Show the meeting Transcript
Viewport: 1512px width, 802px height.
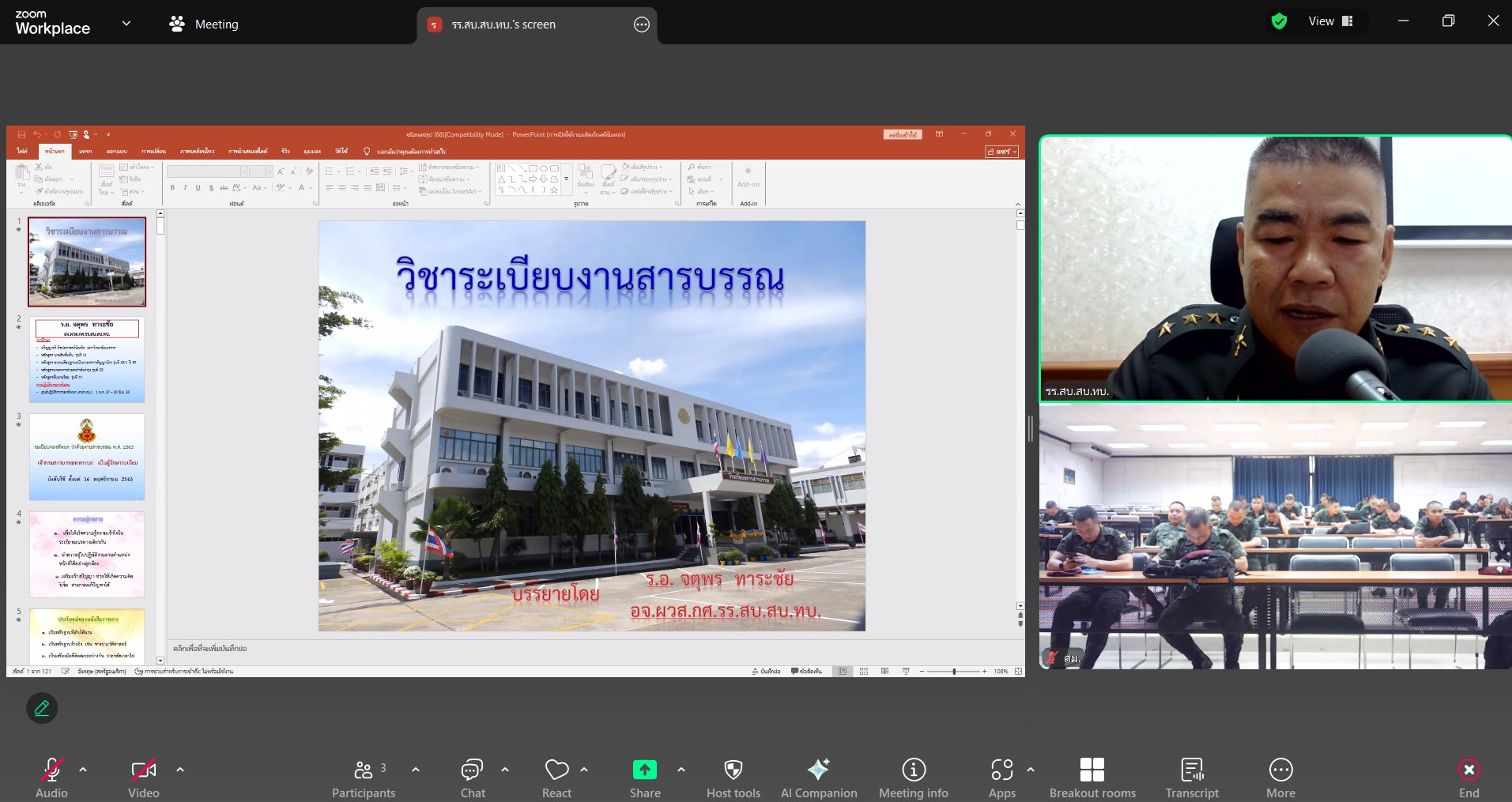(1191, 778)
